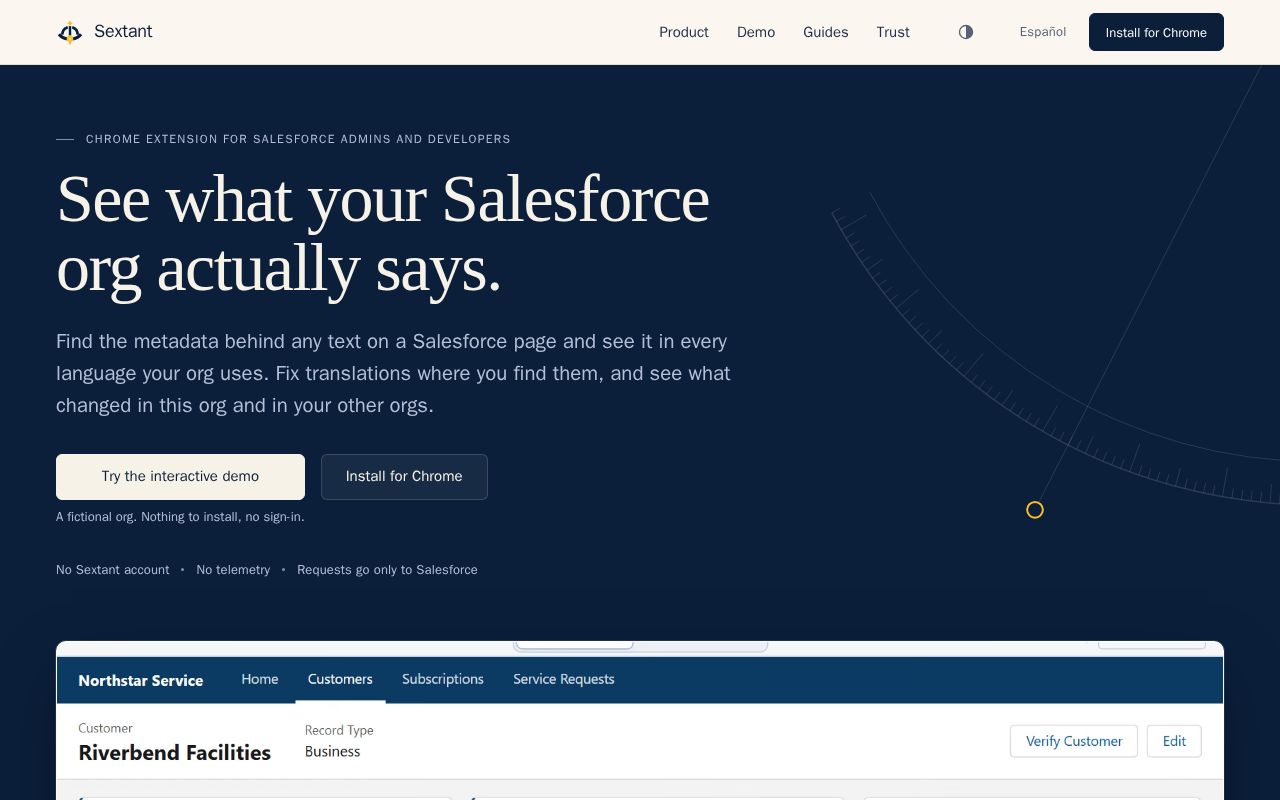
Task: Select the Subscriptions tab in Northstar Service
Action: pyautogui.click(x=443, y=679)
